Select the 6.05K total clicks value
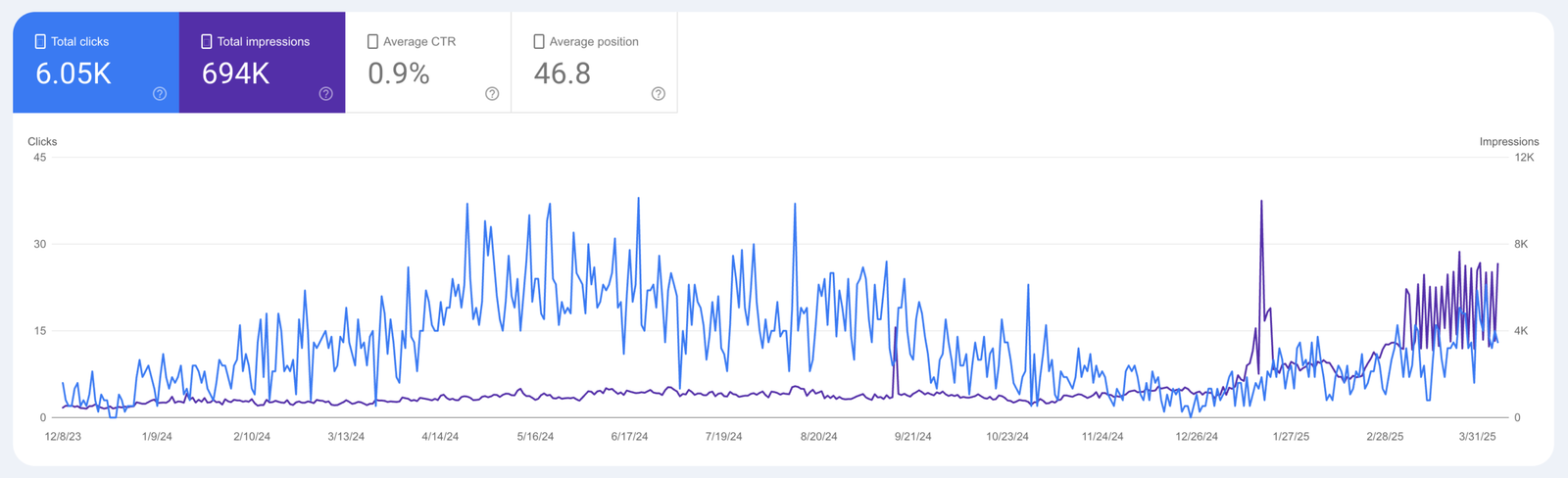Screen dimensions: 1568x478 point(73,73)
